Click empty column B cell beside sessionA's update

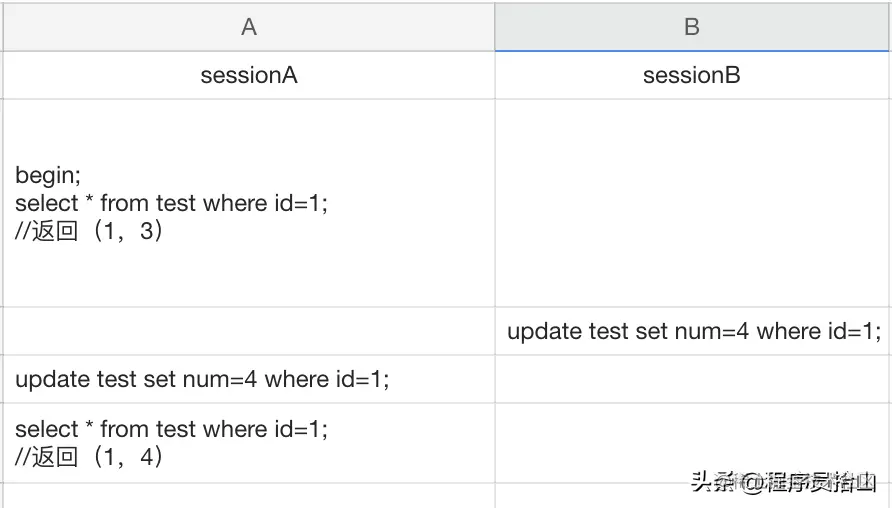coord(692,379)
